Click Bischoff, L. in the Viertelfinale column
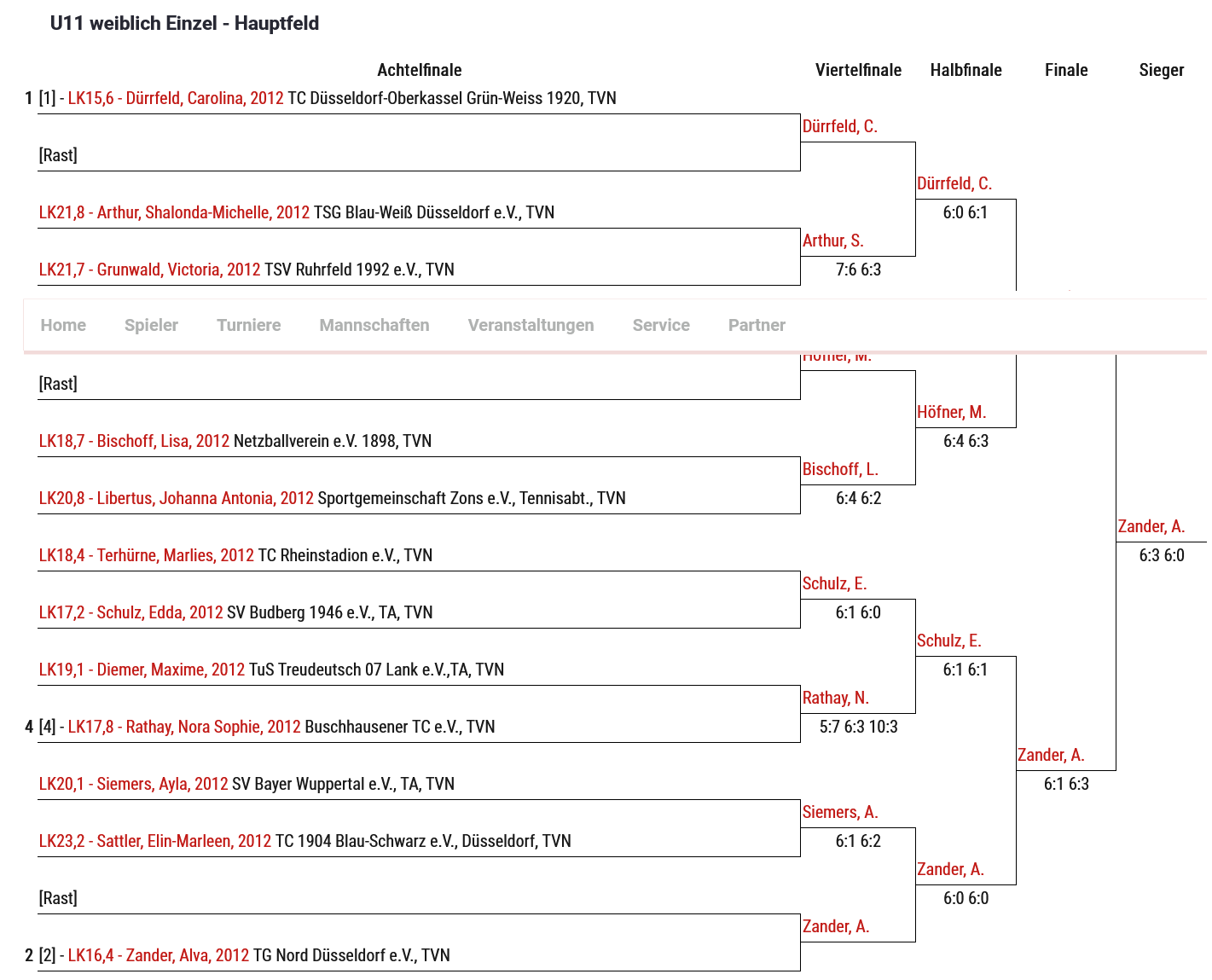 coord(840,469)
